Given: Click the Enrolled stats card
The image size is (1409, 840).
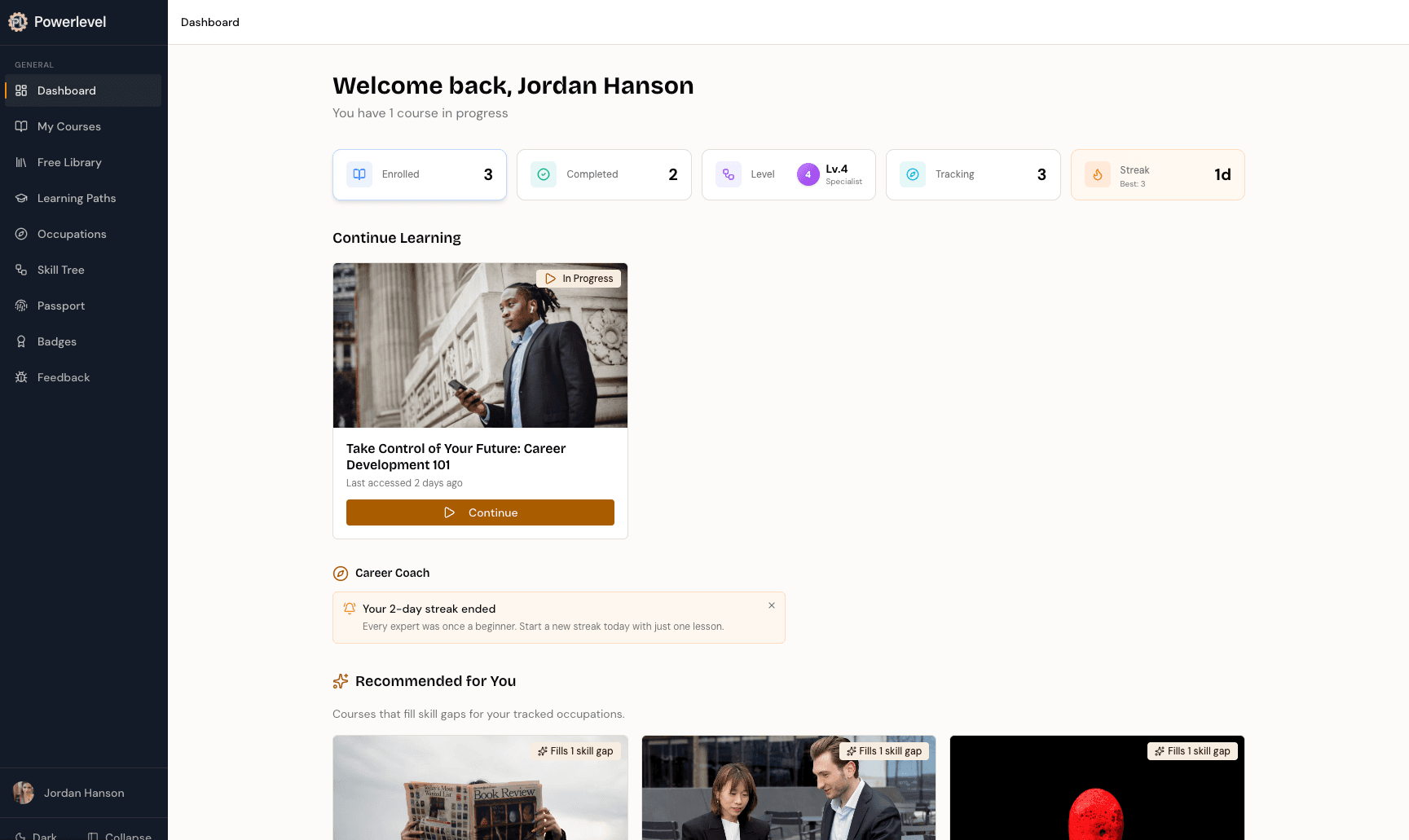Looking at the screenshot, I should coord(419,174).
